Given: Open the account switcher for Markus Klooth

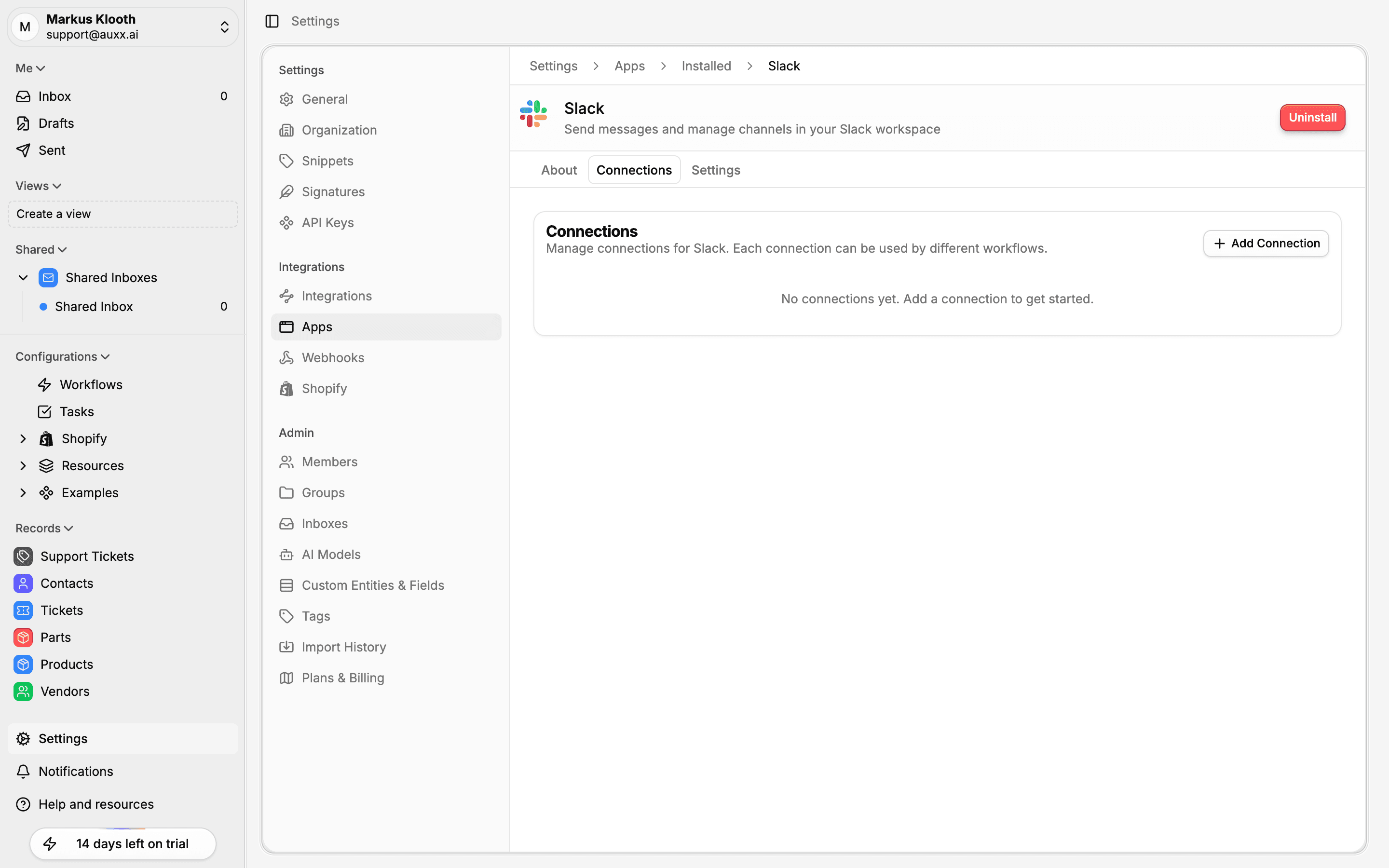Looking at the screenshot, I should click(x=123, y=27).
